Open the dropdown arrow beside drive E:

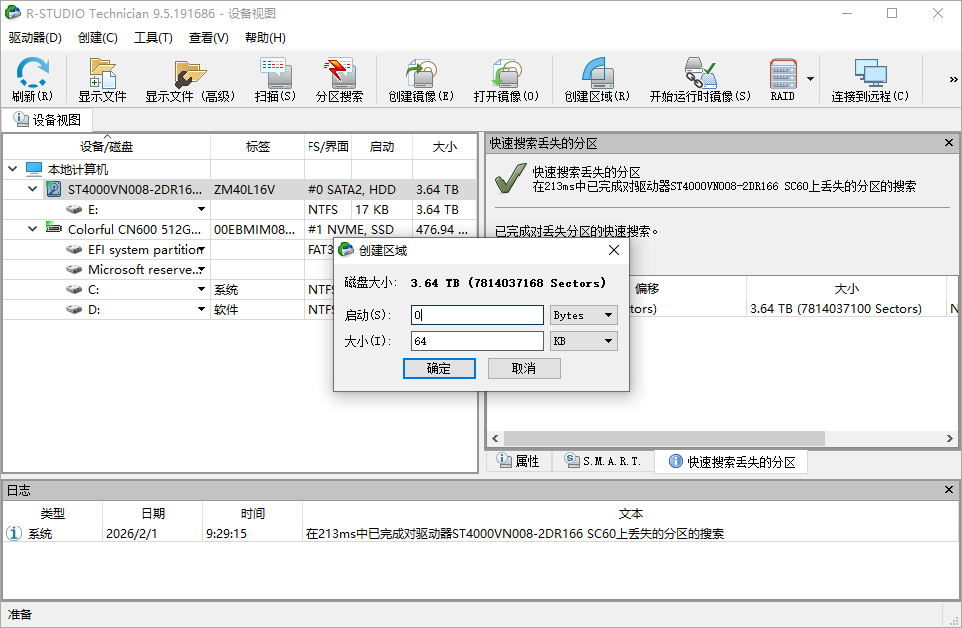[x=201, y=209]
